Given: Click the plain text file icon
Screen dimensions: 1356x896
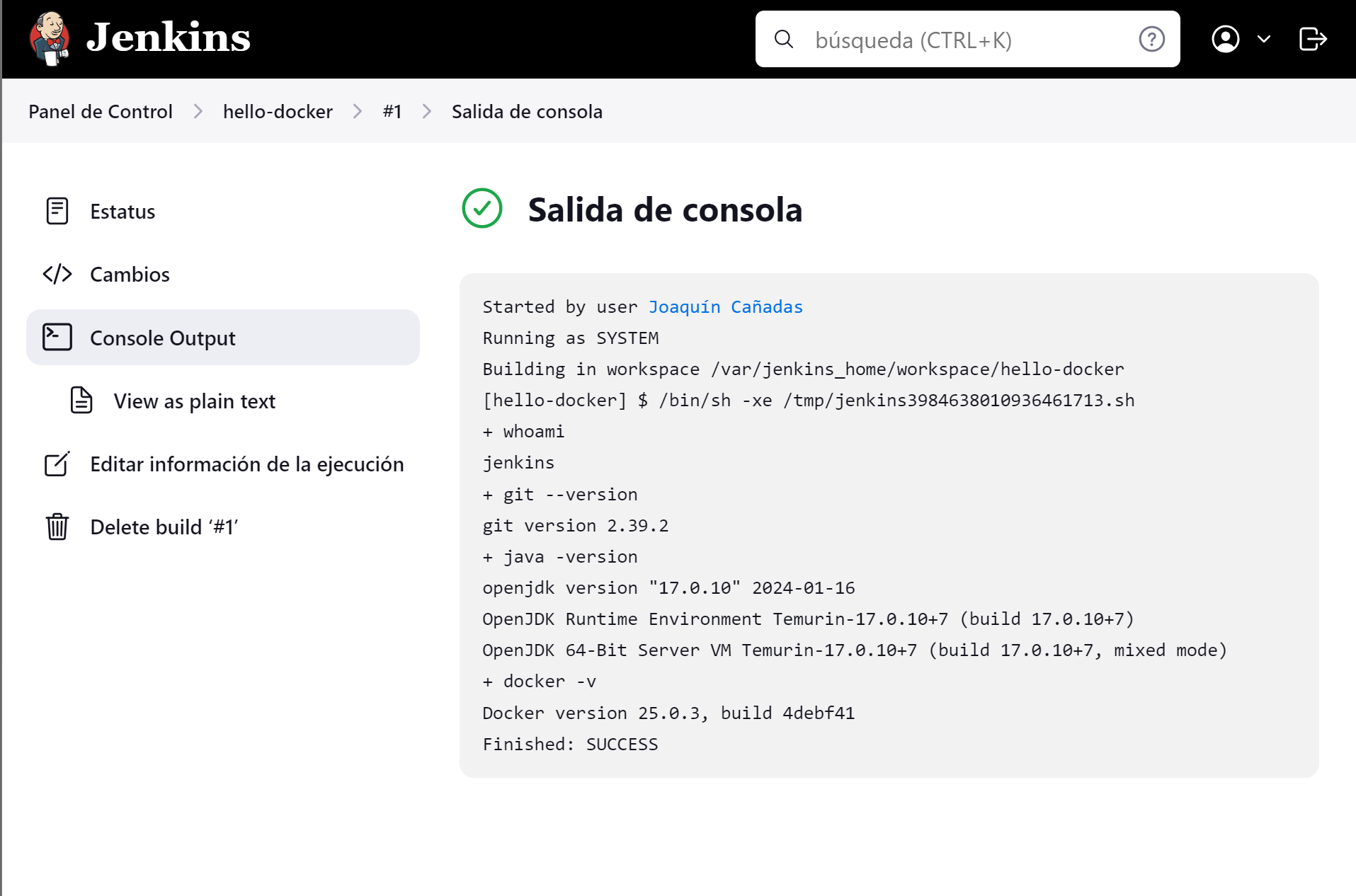Looking at the screenshot, I should click(x=81, y=401).
